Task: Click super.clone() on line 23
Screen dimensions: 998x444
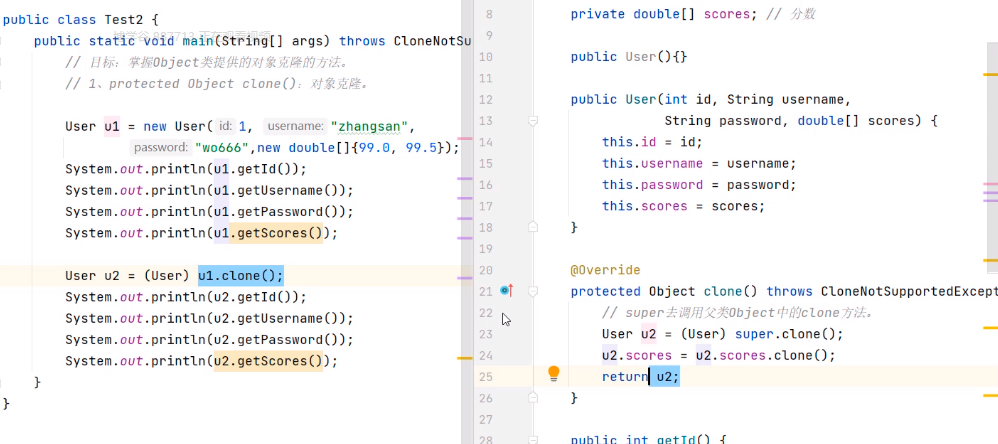Action: [784, 334]
